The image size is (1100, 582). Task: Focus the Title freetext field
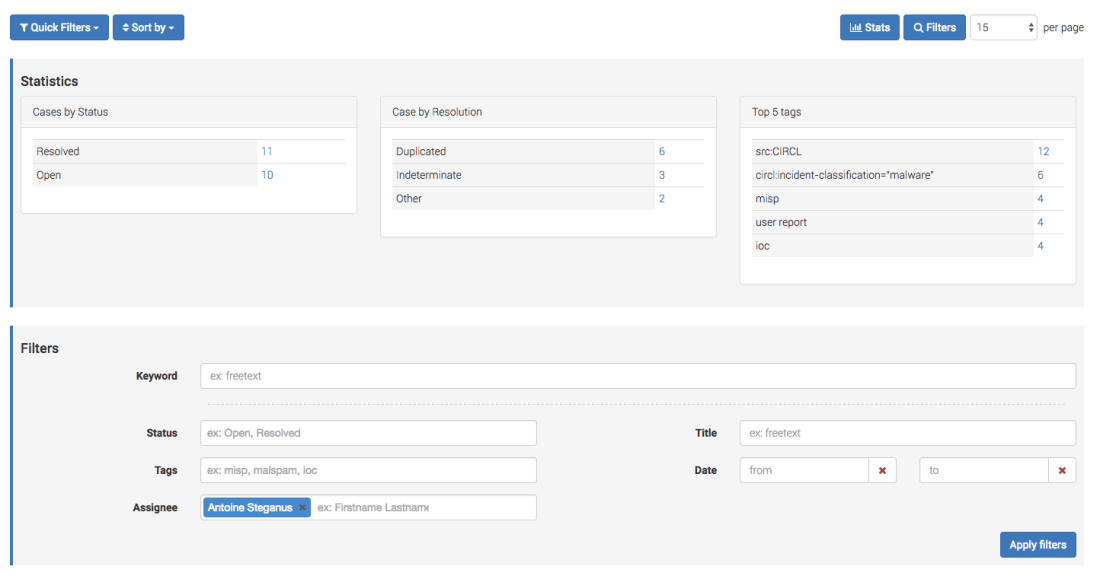point(907,433)
